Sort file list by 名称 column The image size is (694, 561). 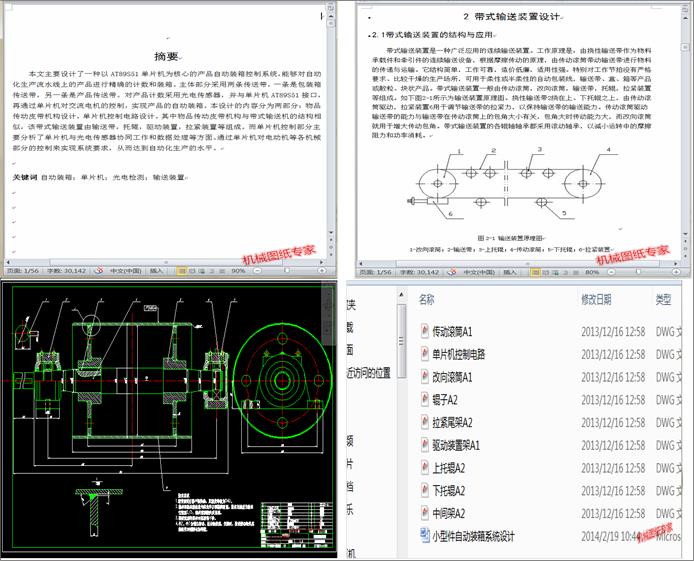click(x=427, y=300)
